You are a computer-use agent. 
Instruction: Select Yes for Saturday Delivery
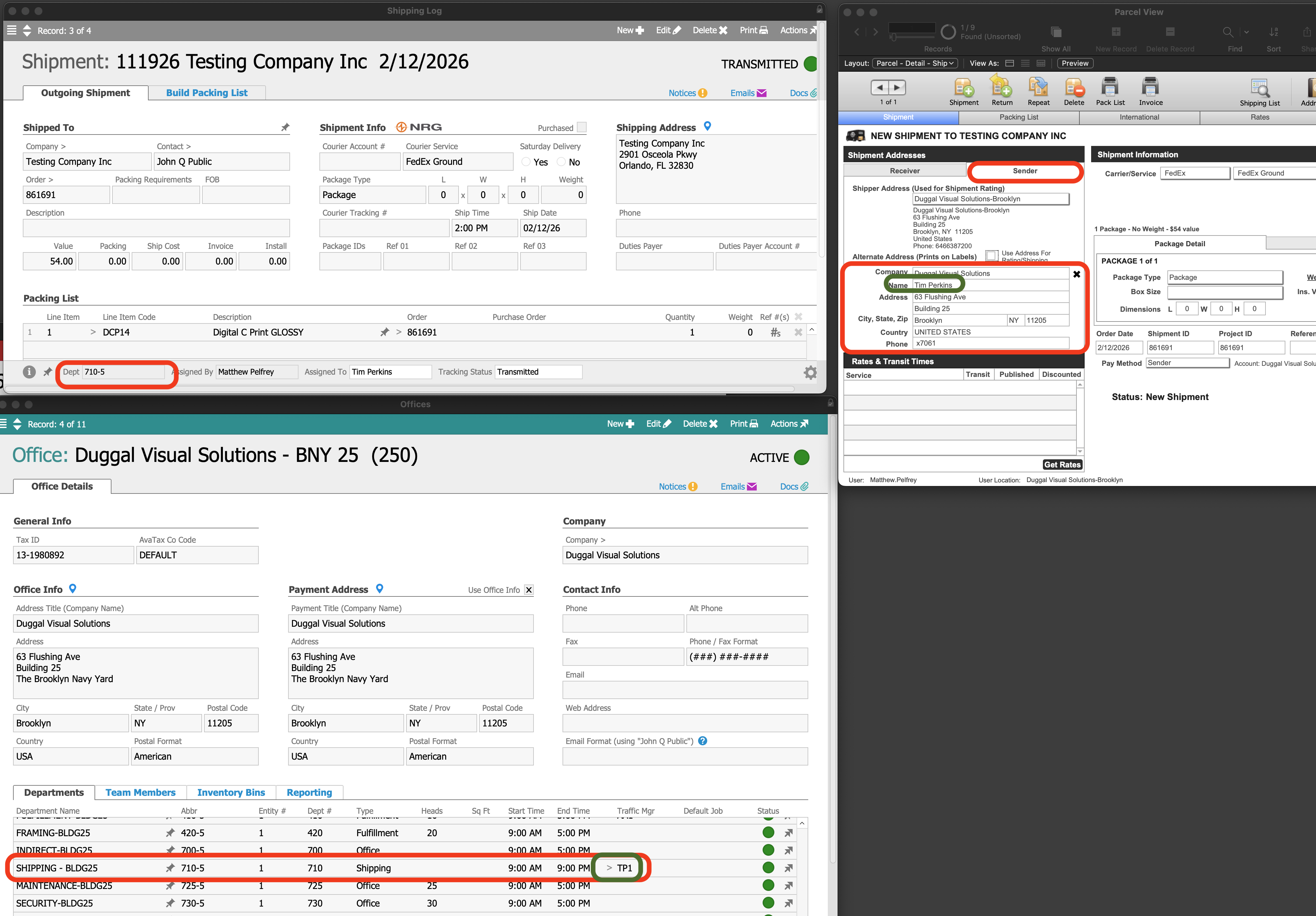[x=526, y=162]
